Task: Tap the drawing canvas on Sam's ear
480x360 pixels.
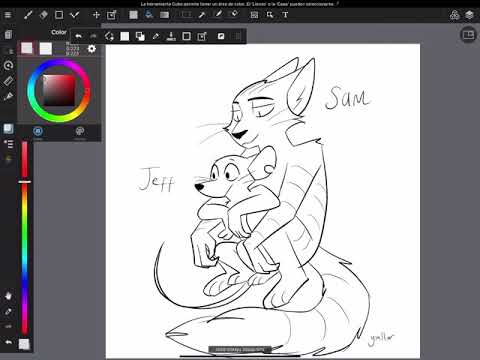Action: 302,88
